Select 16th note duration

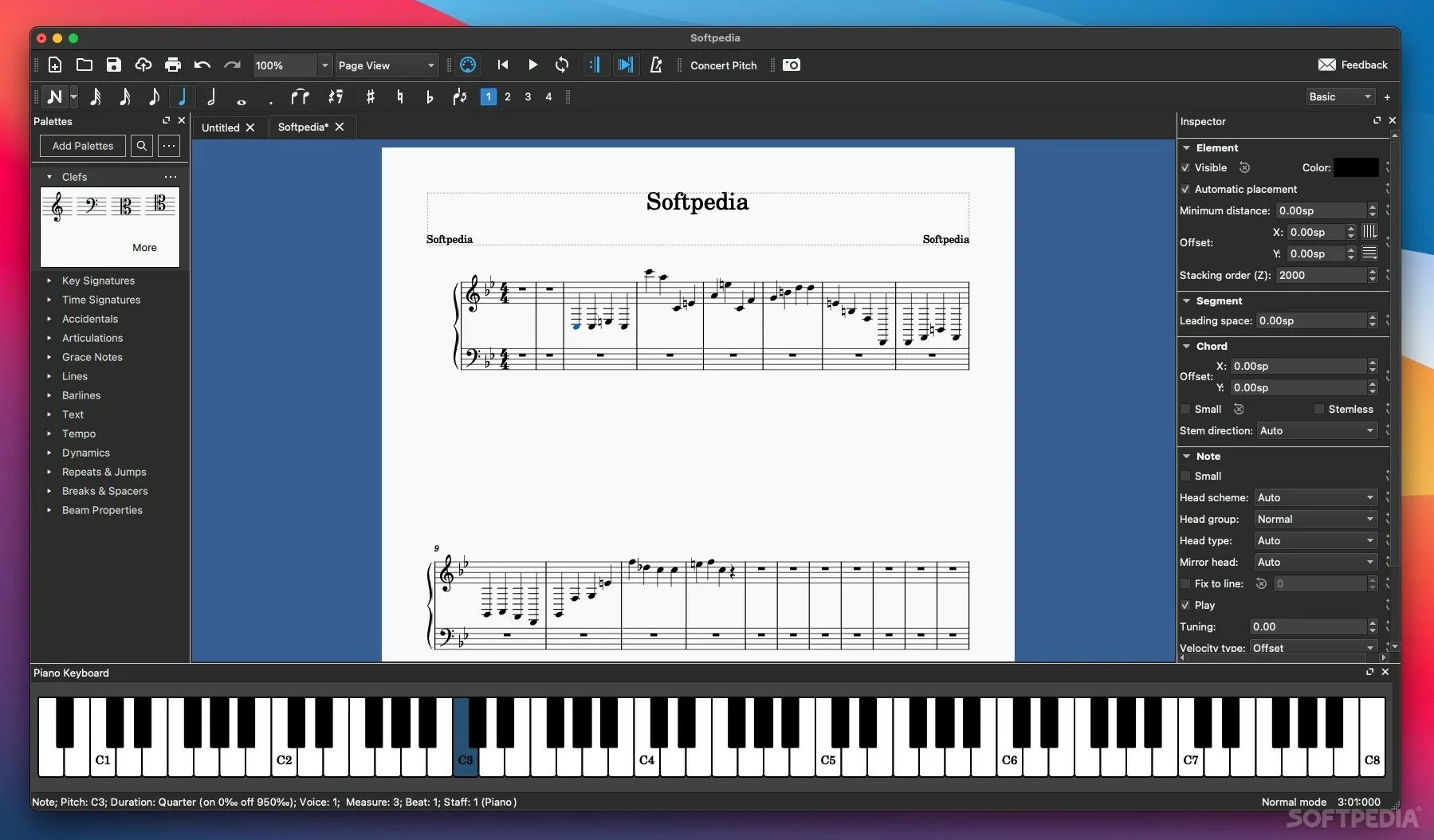pyautogui.click(x=125, y=97)
